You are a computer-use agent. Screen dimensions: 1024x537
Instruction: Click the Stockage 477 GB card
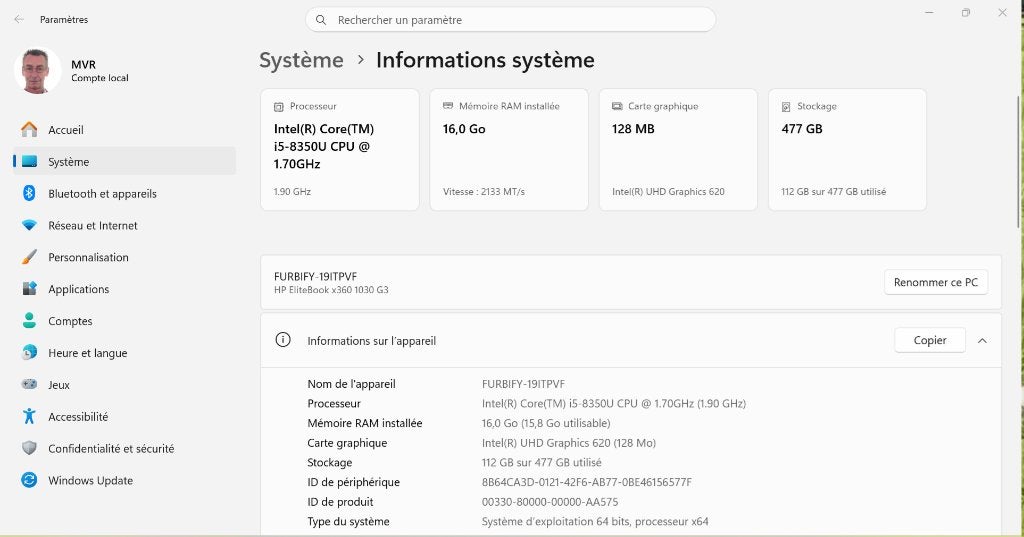click(x=847, y=150)
